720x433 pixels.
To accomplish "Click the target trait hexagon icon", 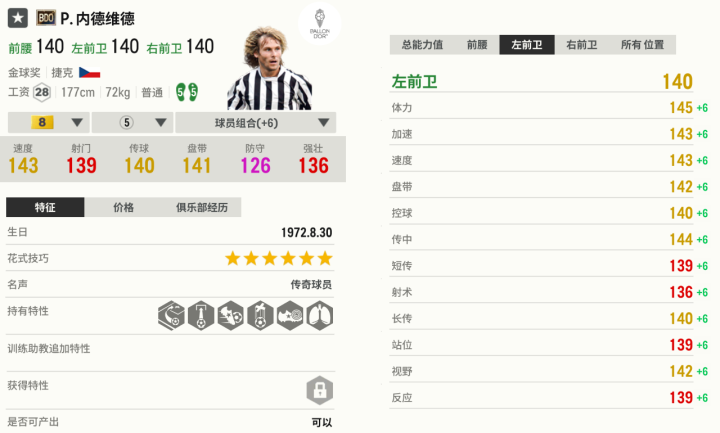I will point(290,316).
